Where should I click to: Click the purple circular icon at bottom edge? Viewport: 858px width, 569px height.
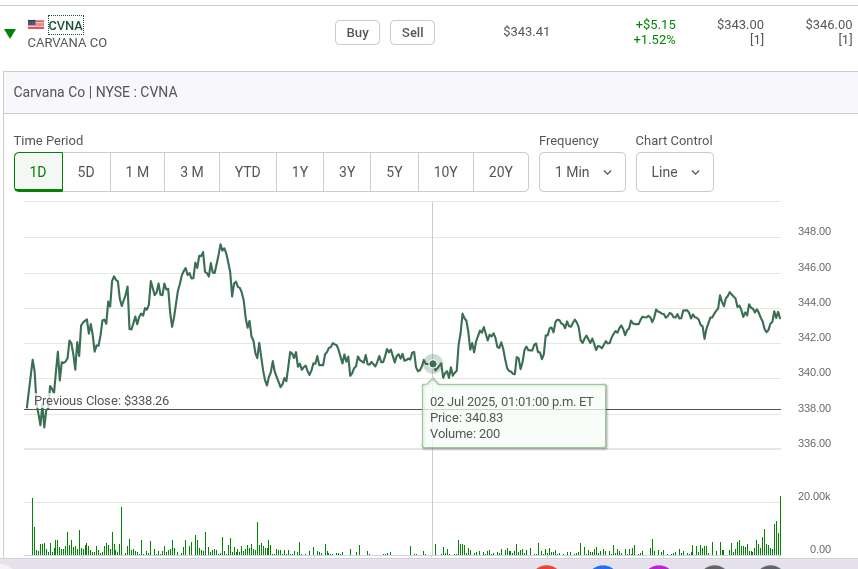tap(657, 566)
